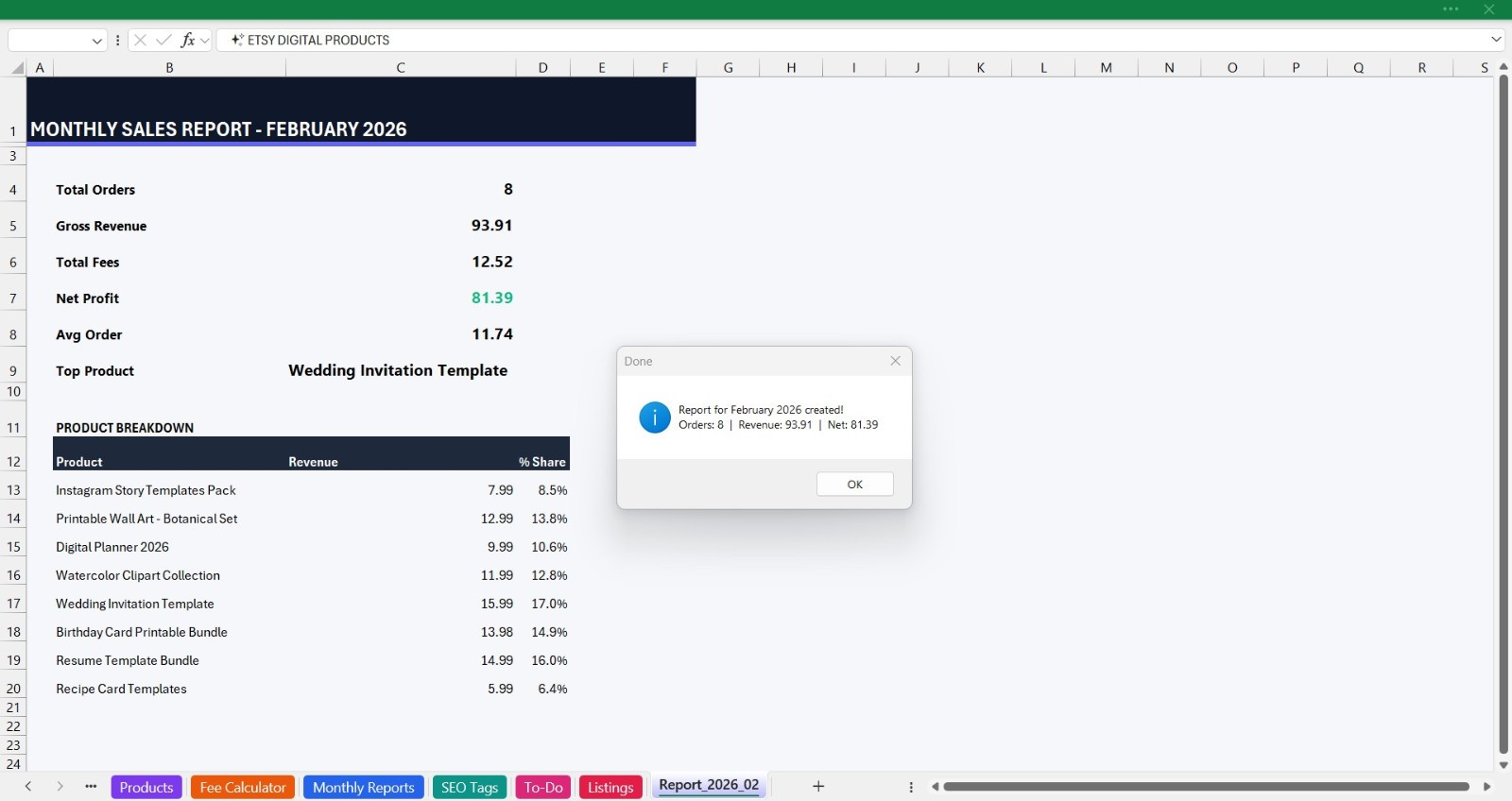Click the Total Orders label
The image size is (1512, 801).
(x=95, y=190)
